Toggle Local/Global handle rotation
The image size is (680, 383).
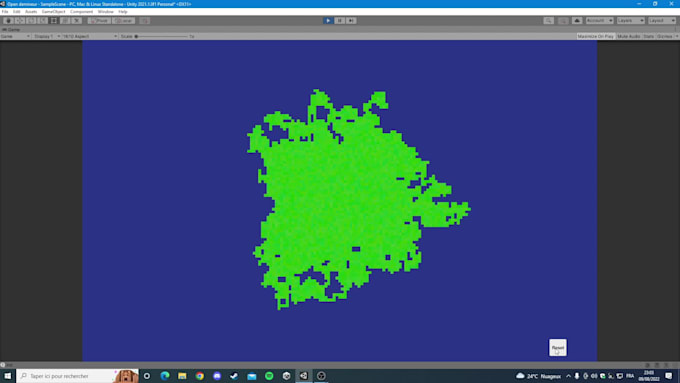click(124, 20)
